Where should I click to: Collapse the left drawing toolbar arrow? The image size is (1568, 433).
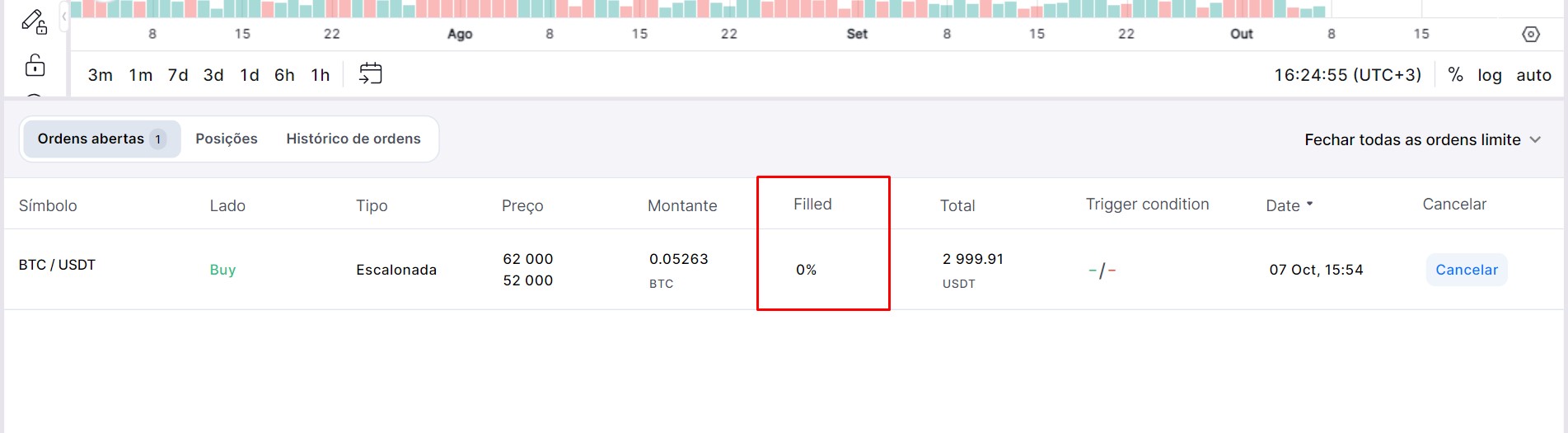[x=64, y=16]
